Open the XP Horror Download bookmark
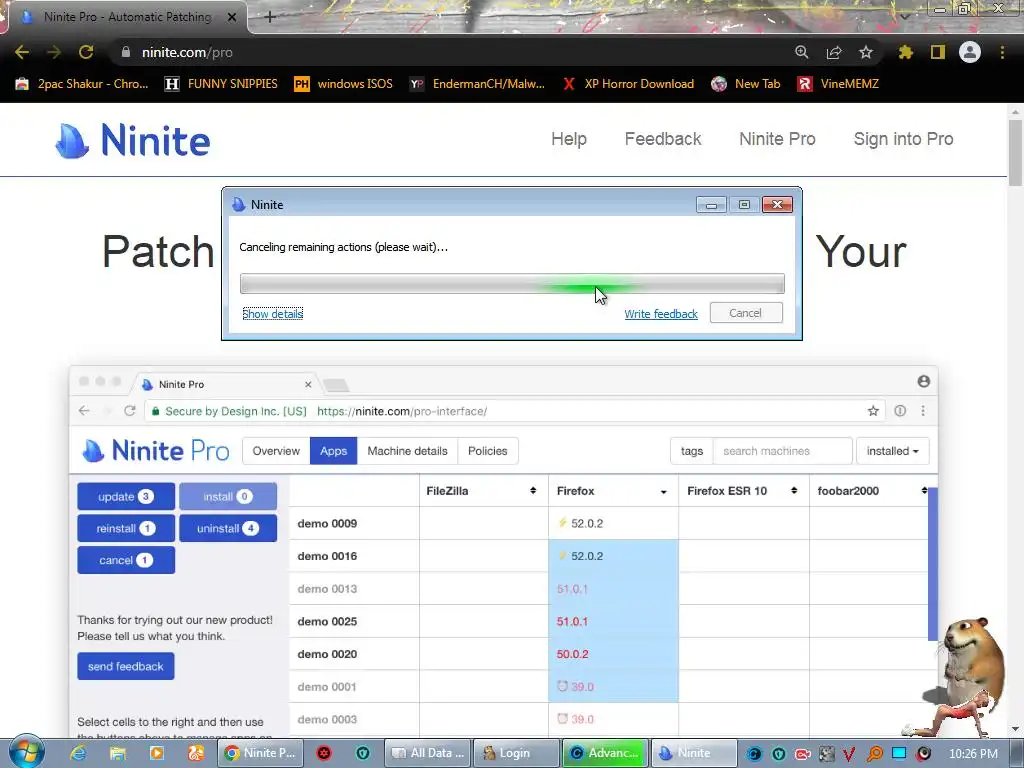The width and height of the screenshot is (1024, 768). [628, 84]
